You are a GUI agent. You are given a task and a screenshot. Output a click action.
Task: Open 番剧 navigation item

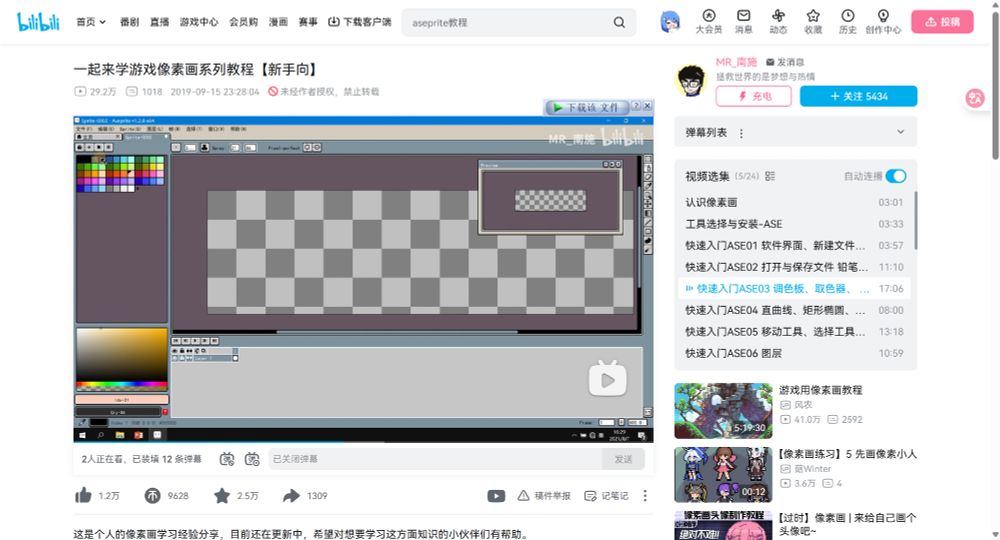point(129,22)
